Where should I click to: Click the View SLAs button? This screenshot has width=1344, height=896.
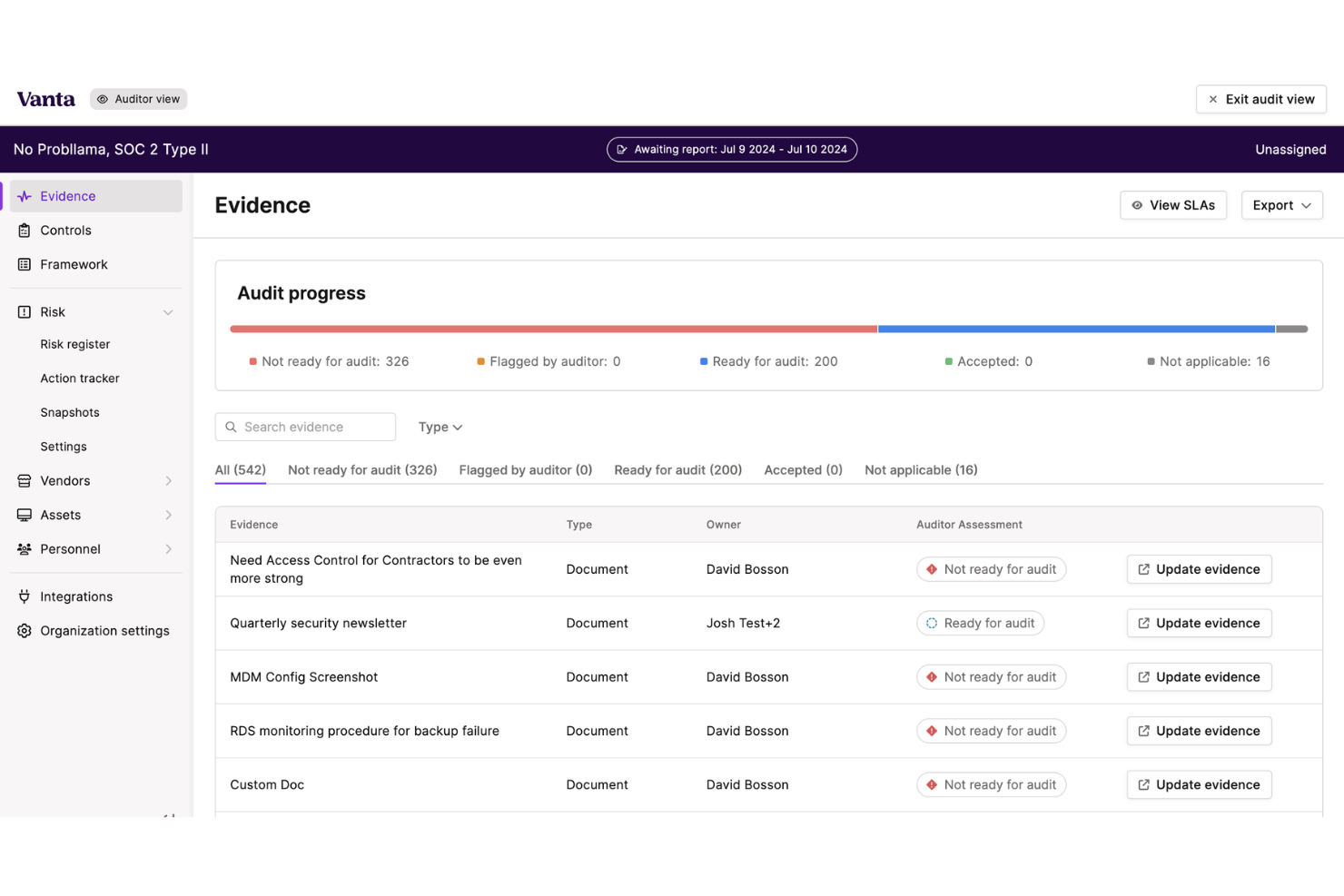(1172, 205)
